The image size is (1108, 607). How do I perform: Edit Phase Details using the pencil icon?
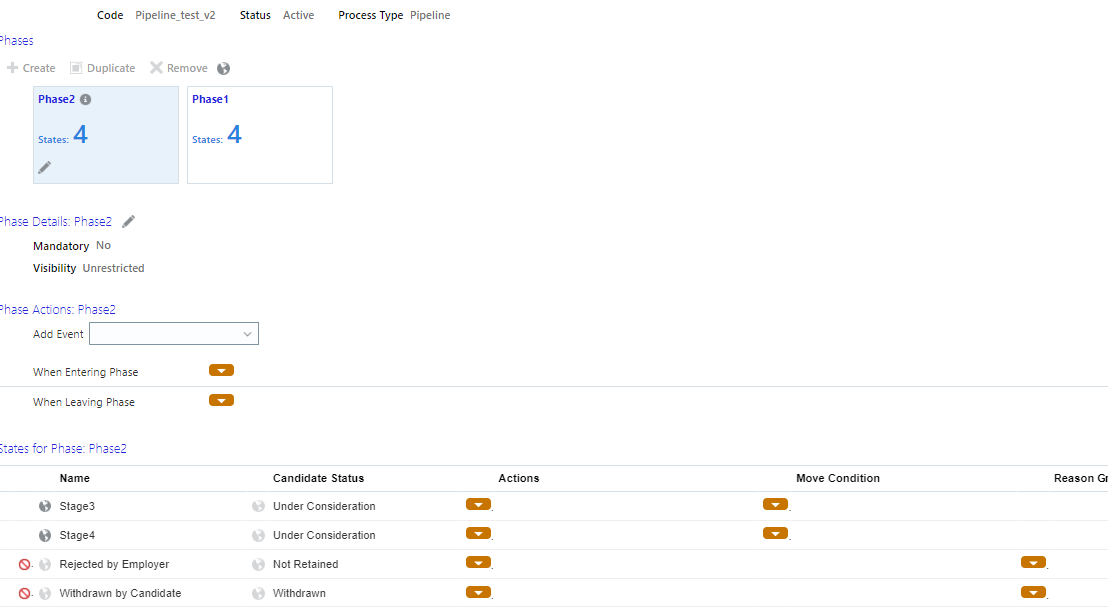pyautogui.click(x=128, y=222)
